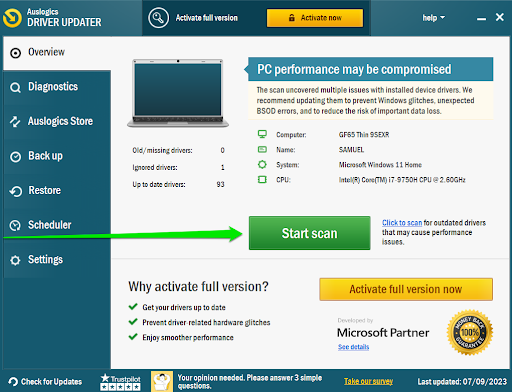Click the computer name SAMUEL
Screen dimensions: 512x392
[x=351, y=150]
